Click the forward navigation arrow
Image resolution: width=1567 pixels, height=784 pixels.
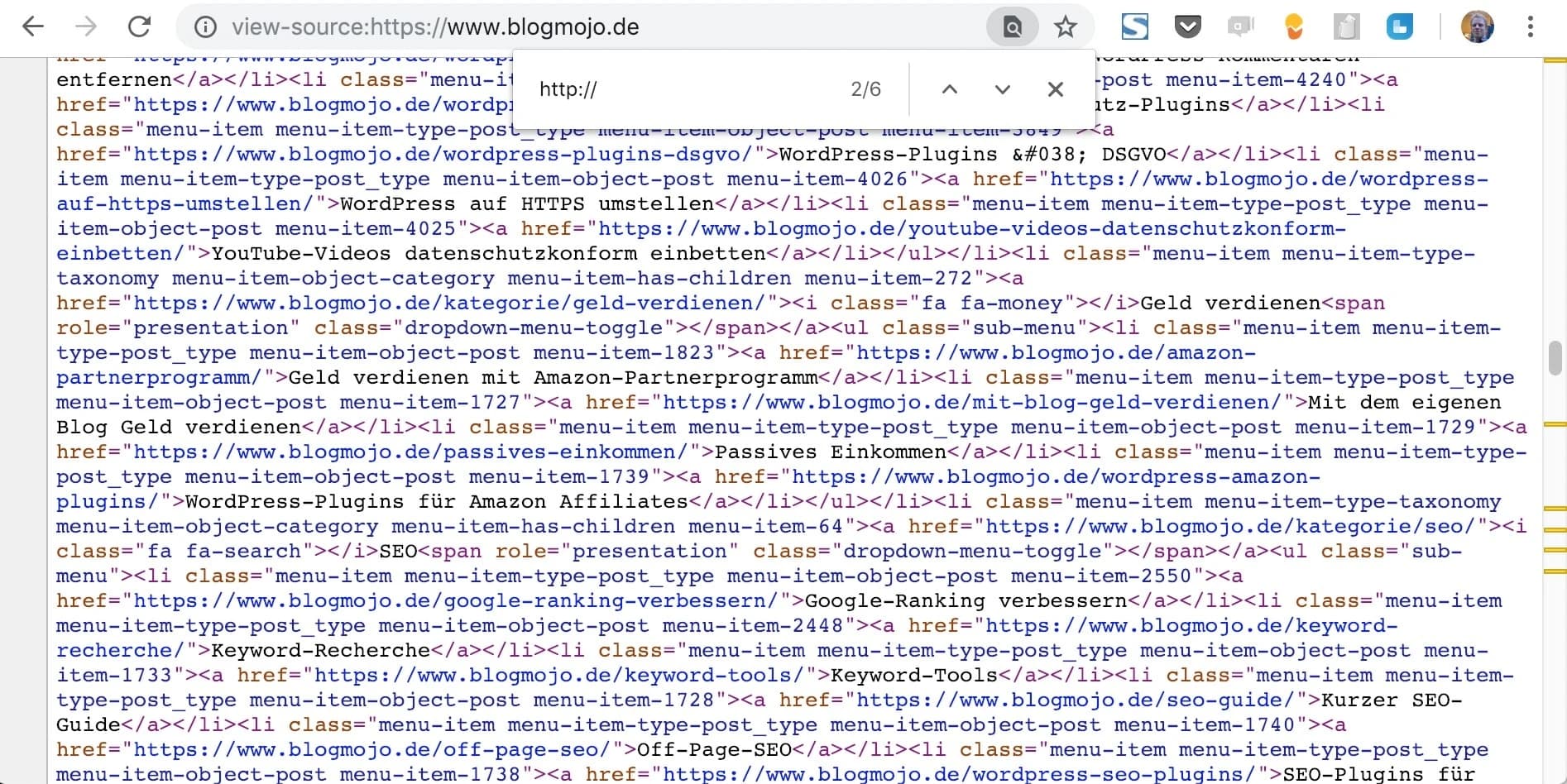click(85, 26)
